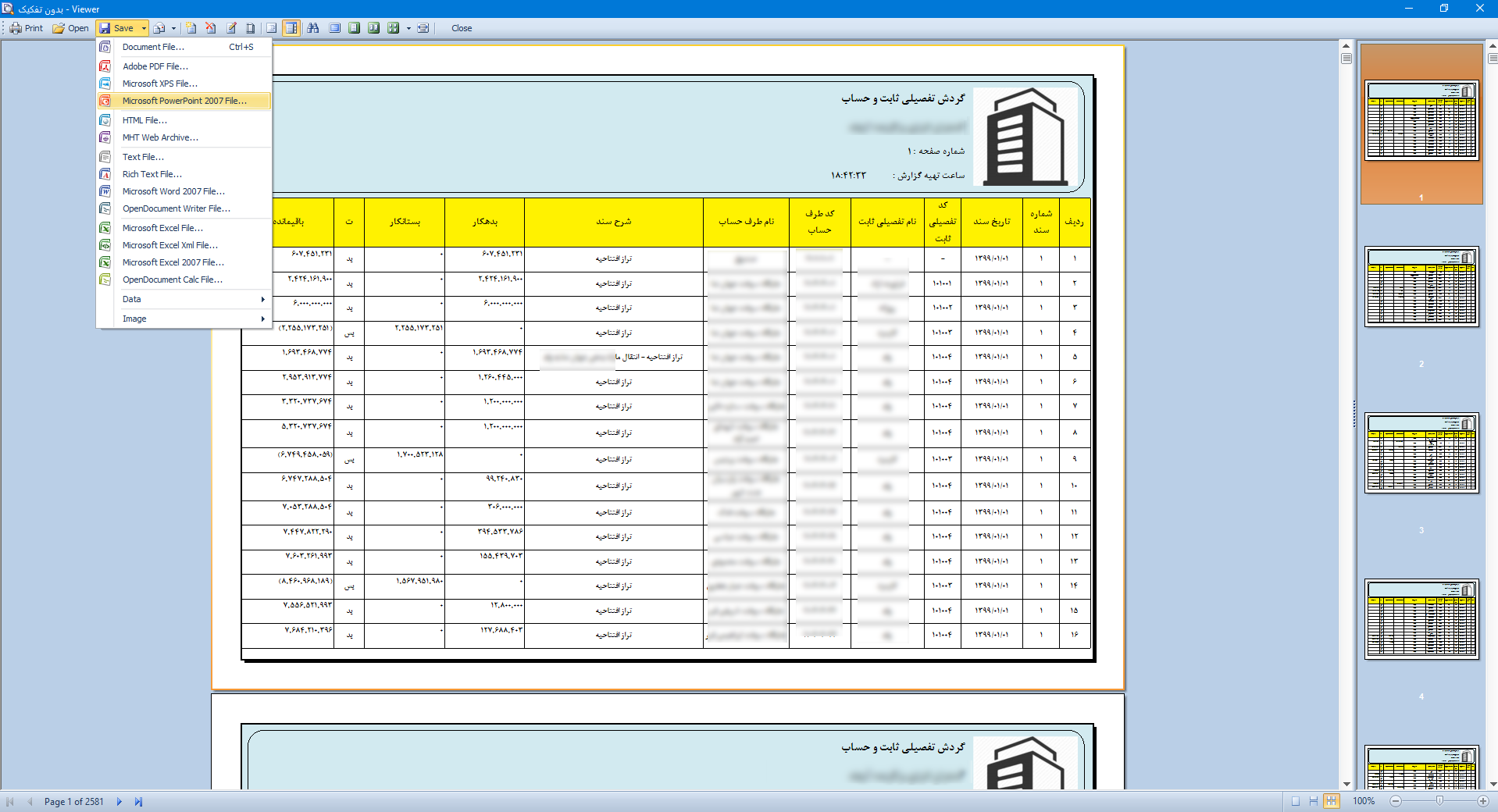Image resolution: width=1498 pixels, height=812 pixels.
Task: Choose HTML File… export option
Action: 184,120
